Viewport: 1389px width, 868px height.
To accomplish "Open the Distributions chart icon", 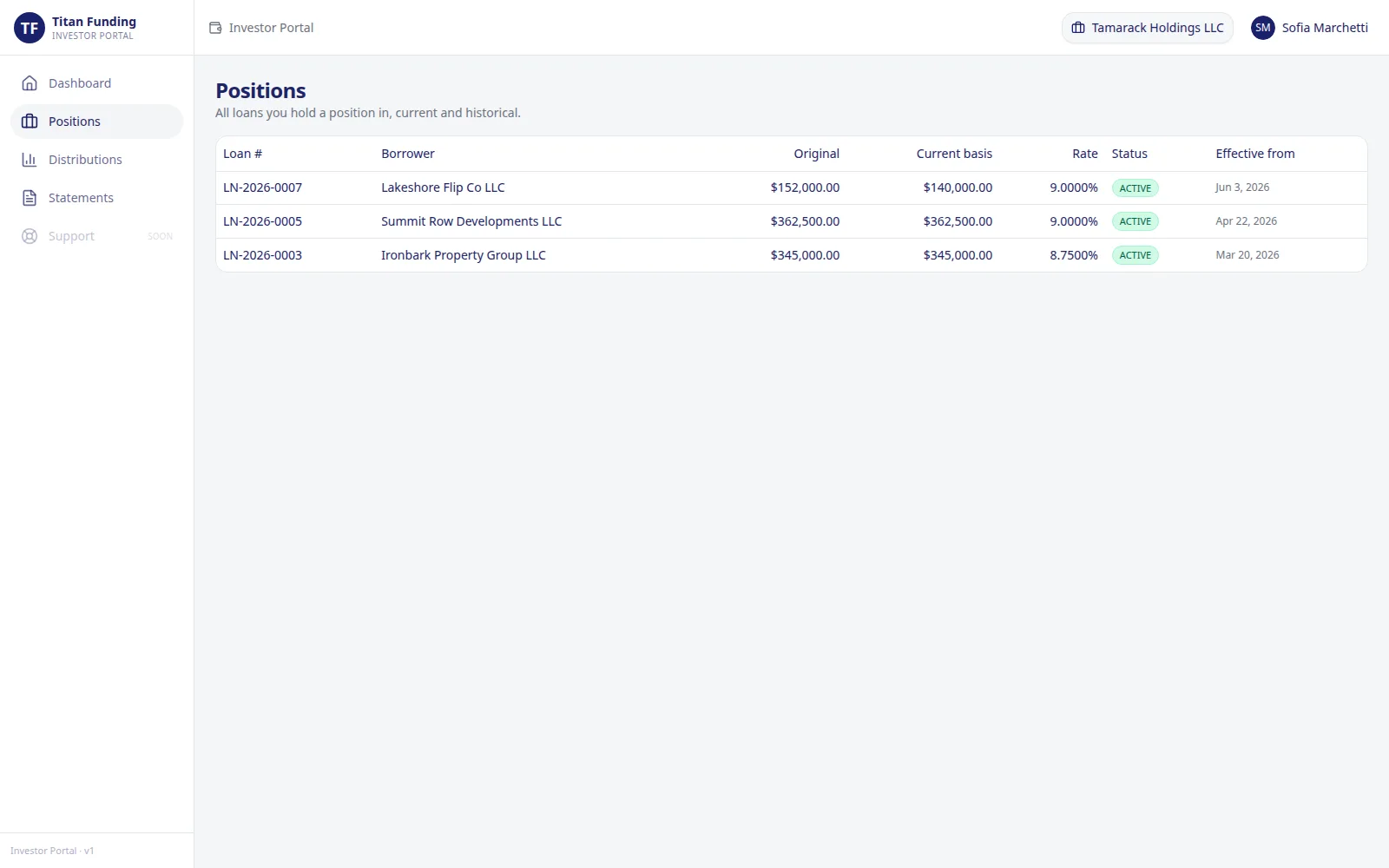I will point(30,160).
